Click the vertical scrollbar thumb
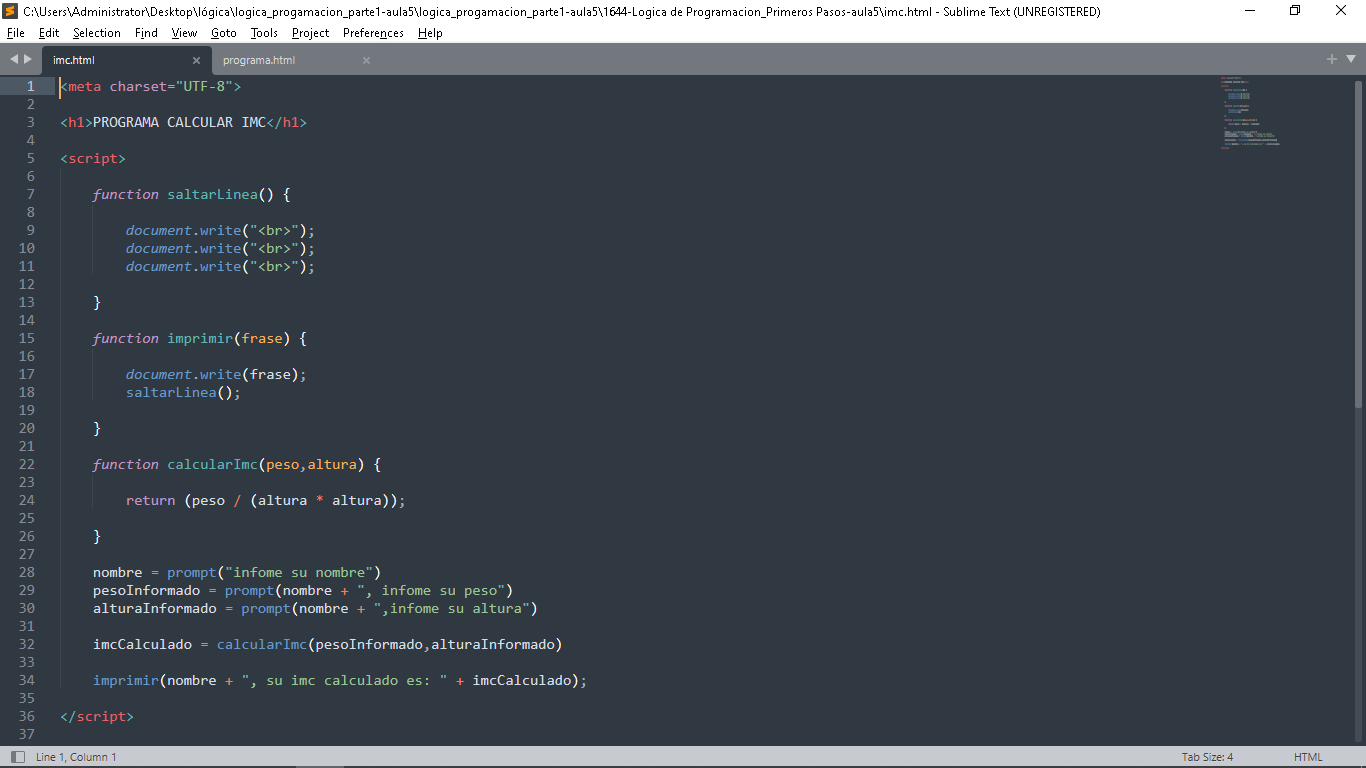This screenshot has width=1366, height=768. pos(1358,244)
